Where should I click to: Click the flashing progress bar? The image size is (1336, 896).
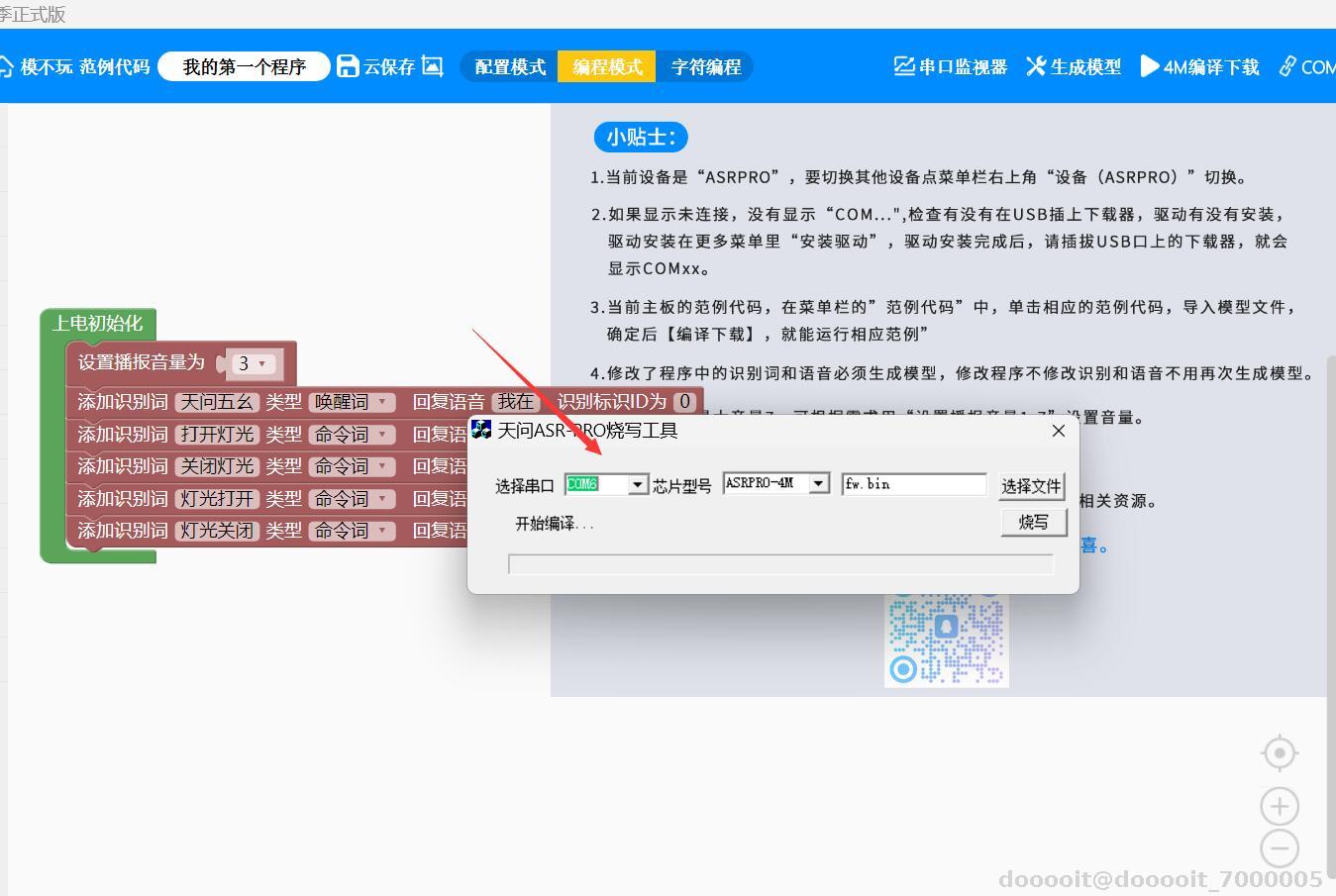[780, 563]
